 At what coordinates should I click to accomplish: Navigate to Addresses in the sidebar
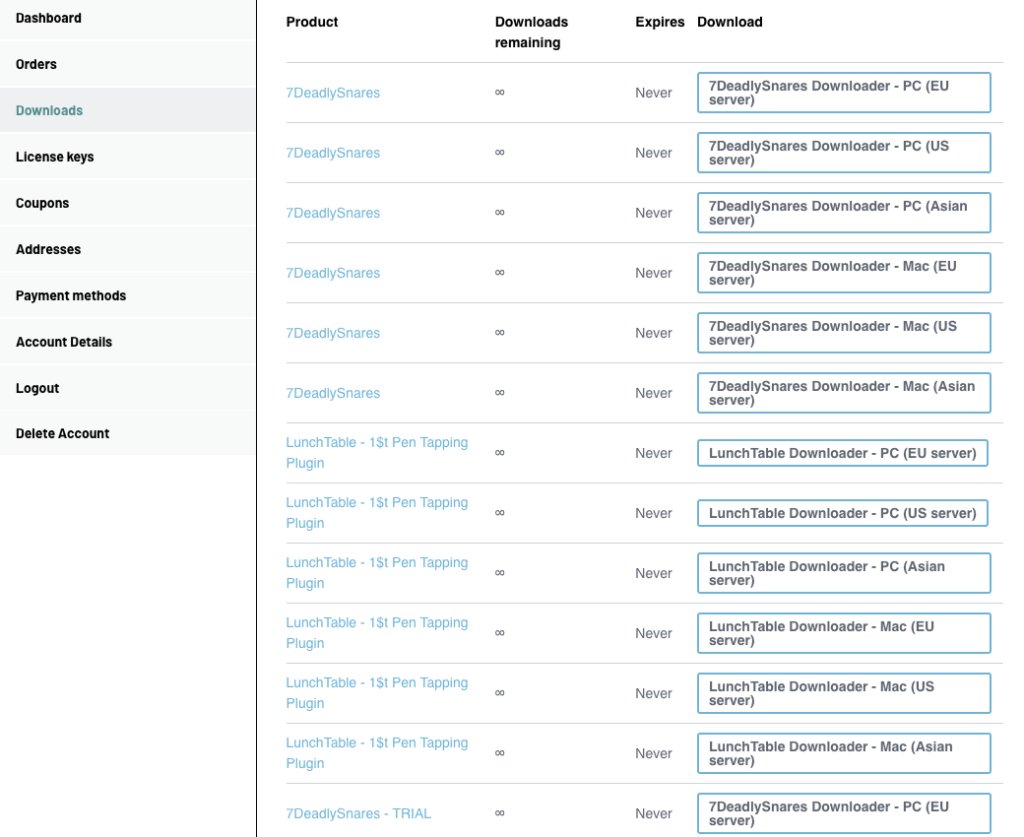[x=49, y=249]
